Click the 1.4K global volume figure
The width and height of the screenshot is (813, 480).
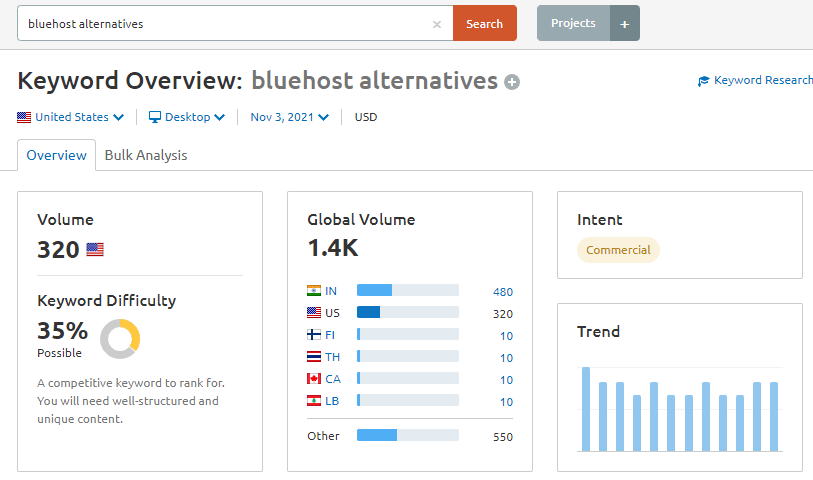[333, 248]
